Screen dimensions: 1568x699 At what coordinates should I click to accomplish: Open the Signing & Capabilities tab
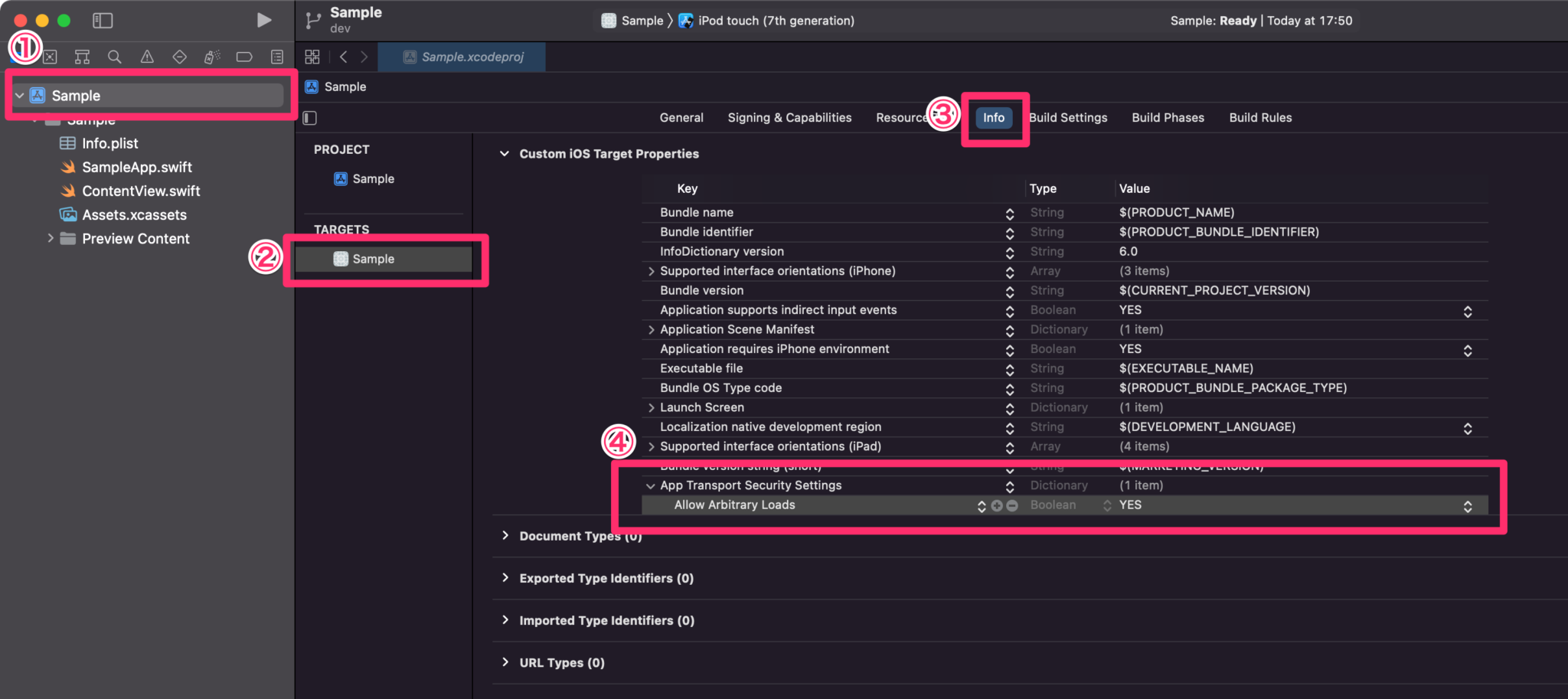click(x=789, y=117)
